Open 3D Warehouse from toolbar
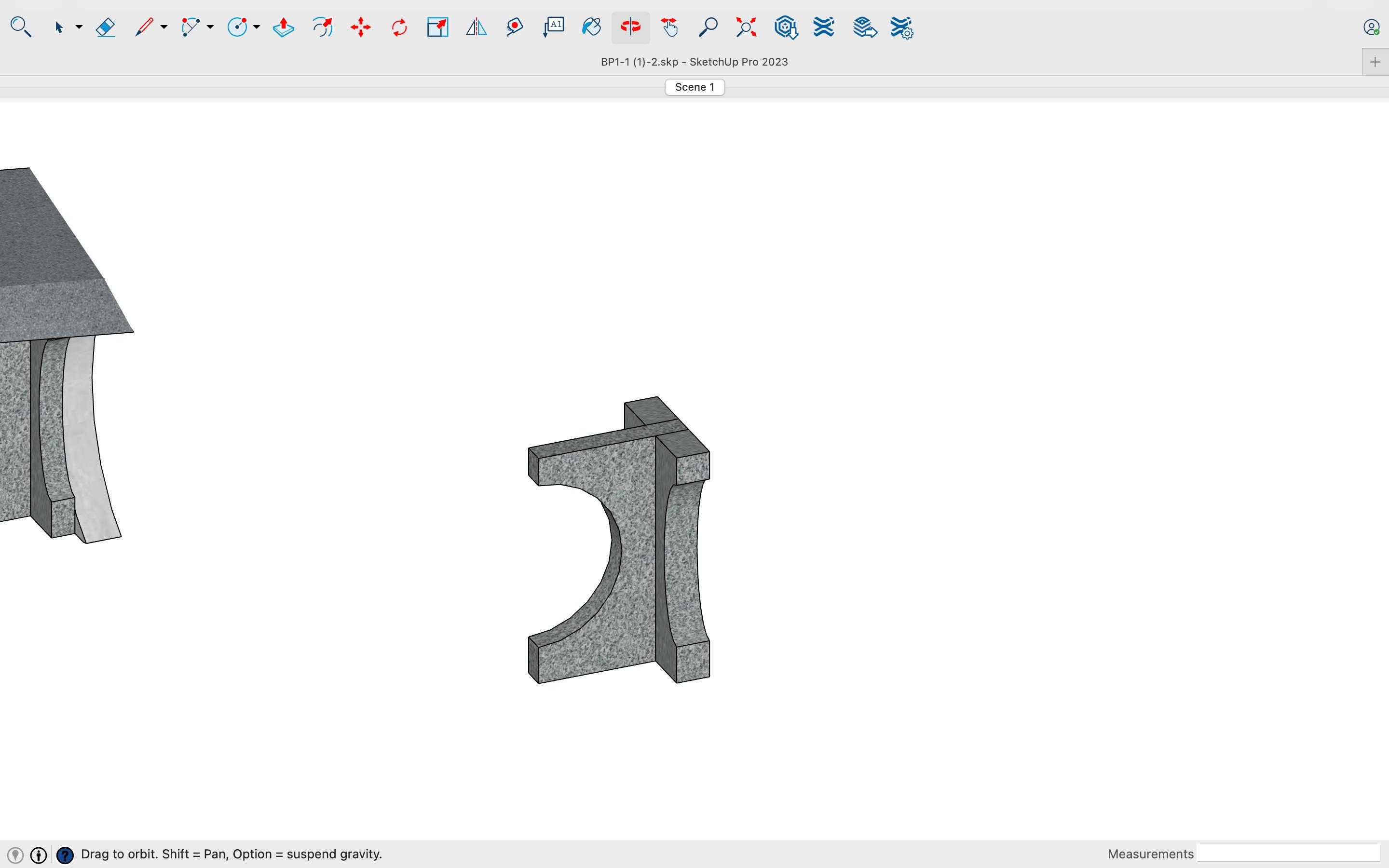Viewport: 1389px width, 868px height. [x=785, y=27]
